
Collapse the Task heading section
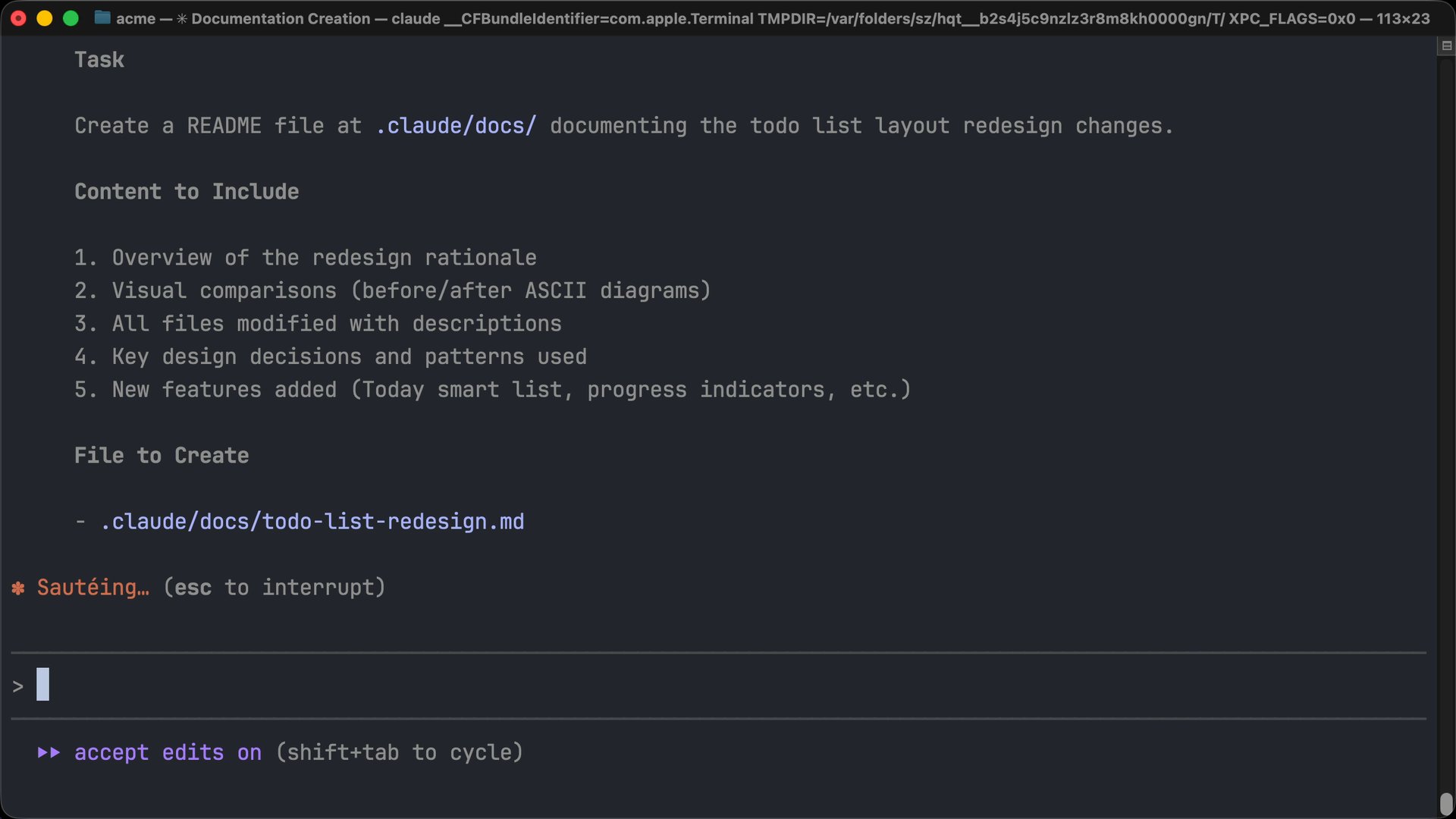(99, 59)
